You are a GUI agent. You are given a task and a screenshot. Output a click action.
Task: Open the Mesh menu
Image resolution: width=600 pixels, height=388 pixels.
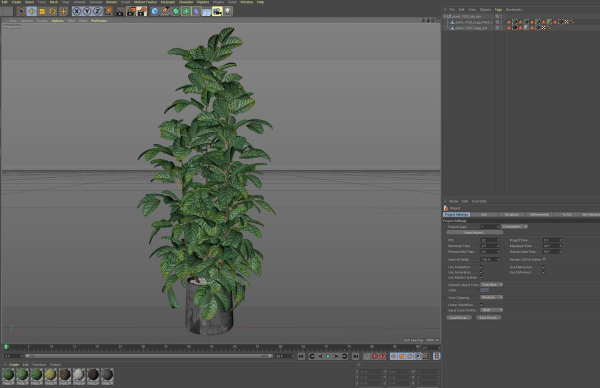click(x=54, y=2)
